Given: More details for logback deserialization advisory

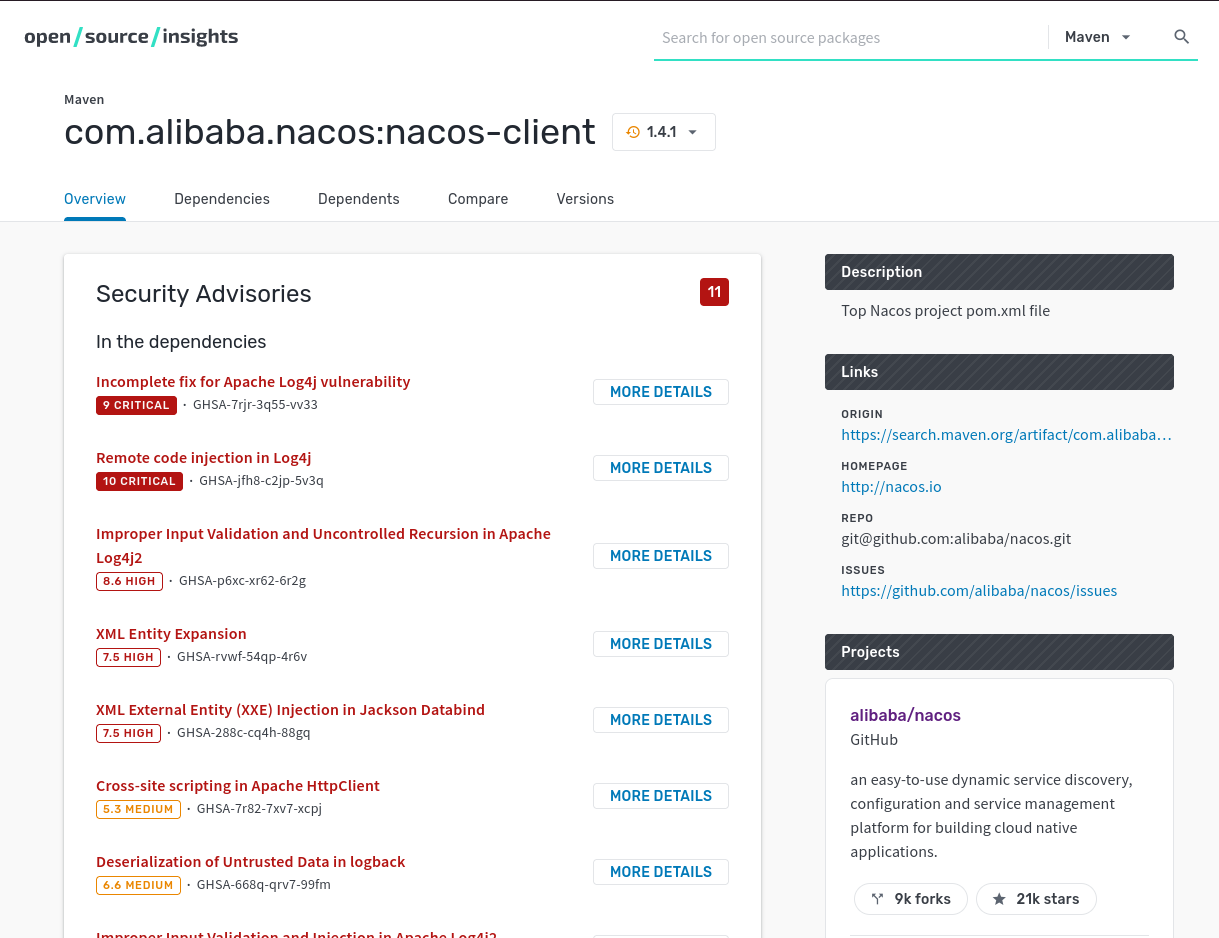Looking at the screenshot, I should pyautogui.click(x=660, y=872).
